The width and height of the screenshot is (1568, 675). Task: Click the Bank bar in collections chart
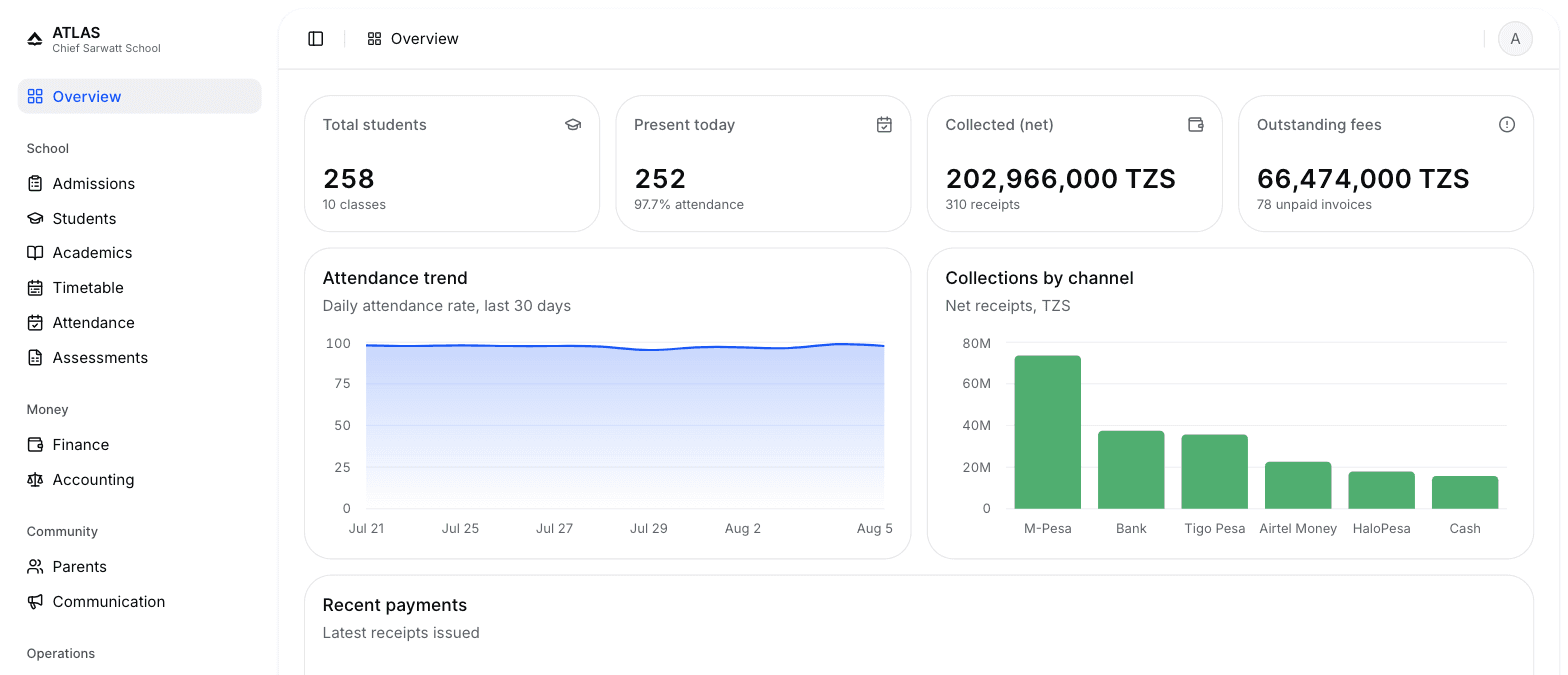(x=1131, y=470)
